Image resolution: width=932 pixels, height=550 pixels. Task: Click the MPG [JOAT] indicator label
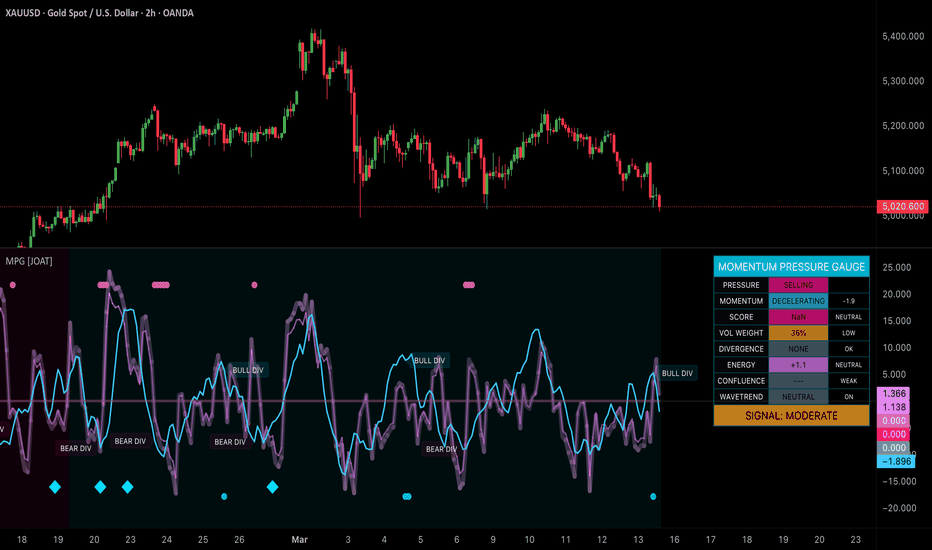pos(29,261)
